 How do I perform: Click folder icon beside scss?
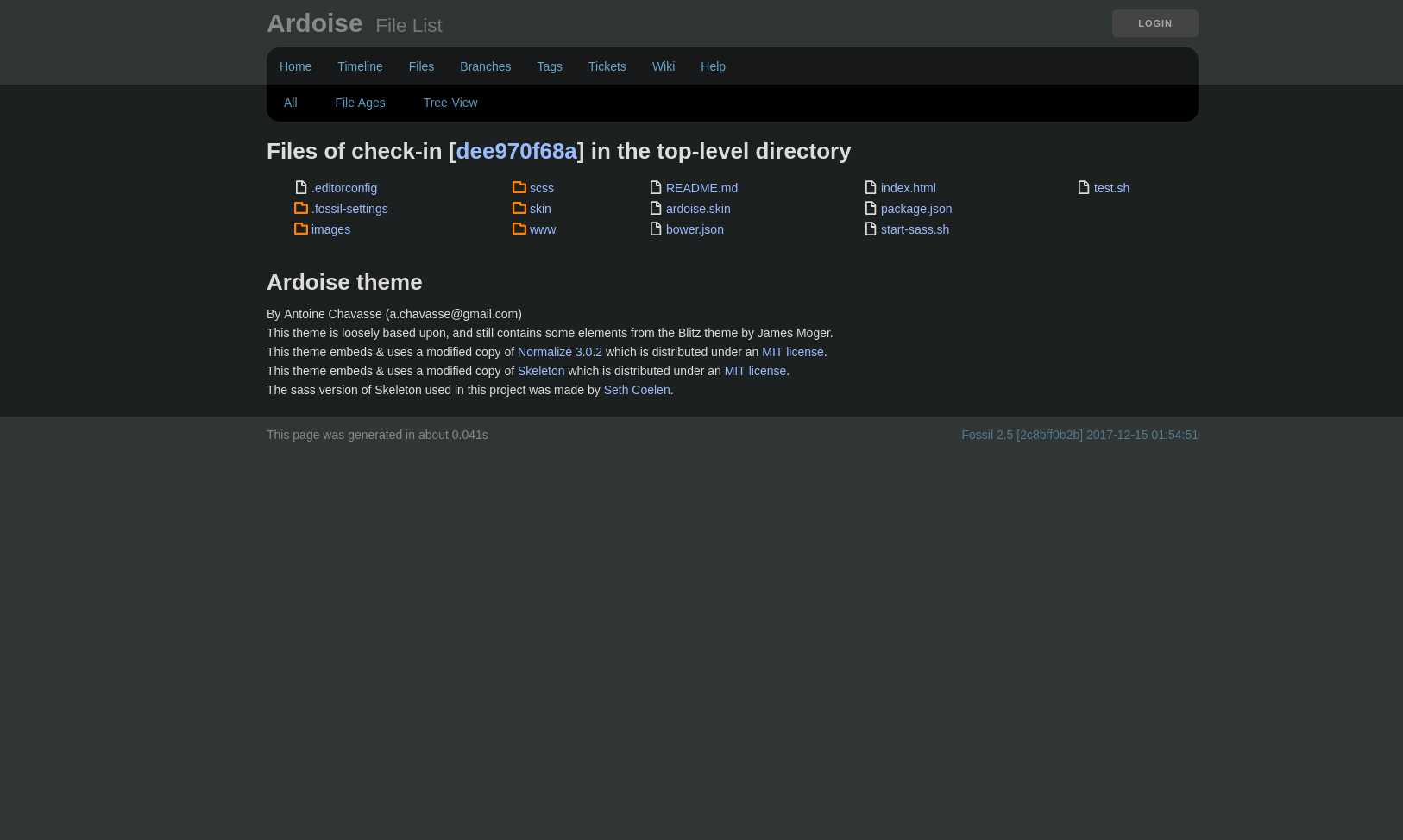coord(519,187)
